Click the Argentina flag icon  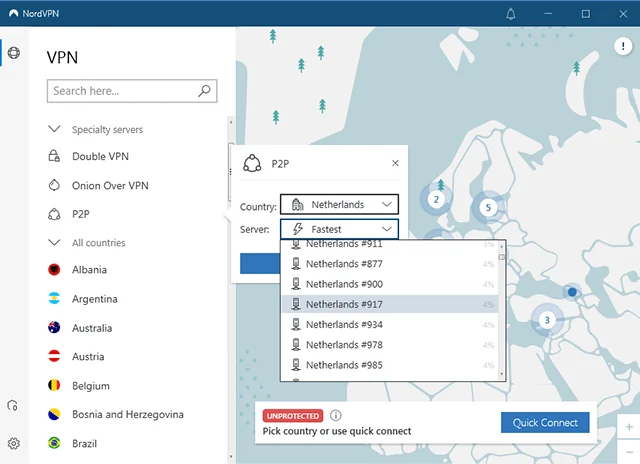54,299
